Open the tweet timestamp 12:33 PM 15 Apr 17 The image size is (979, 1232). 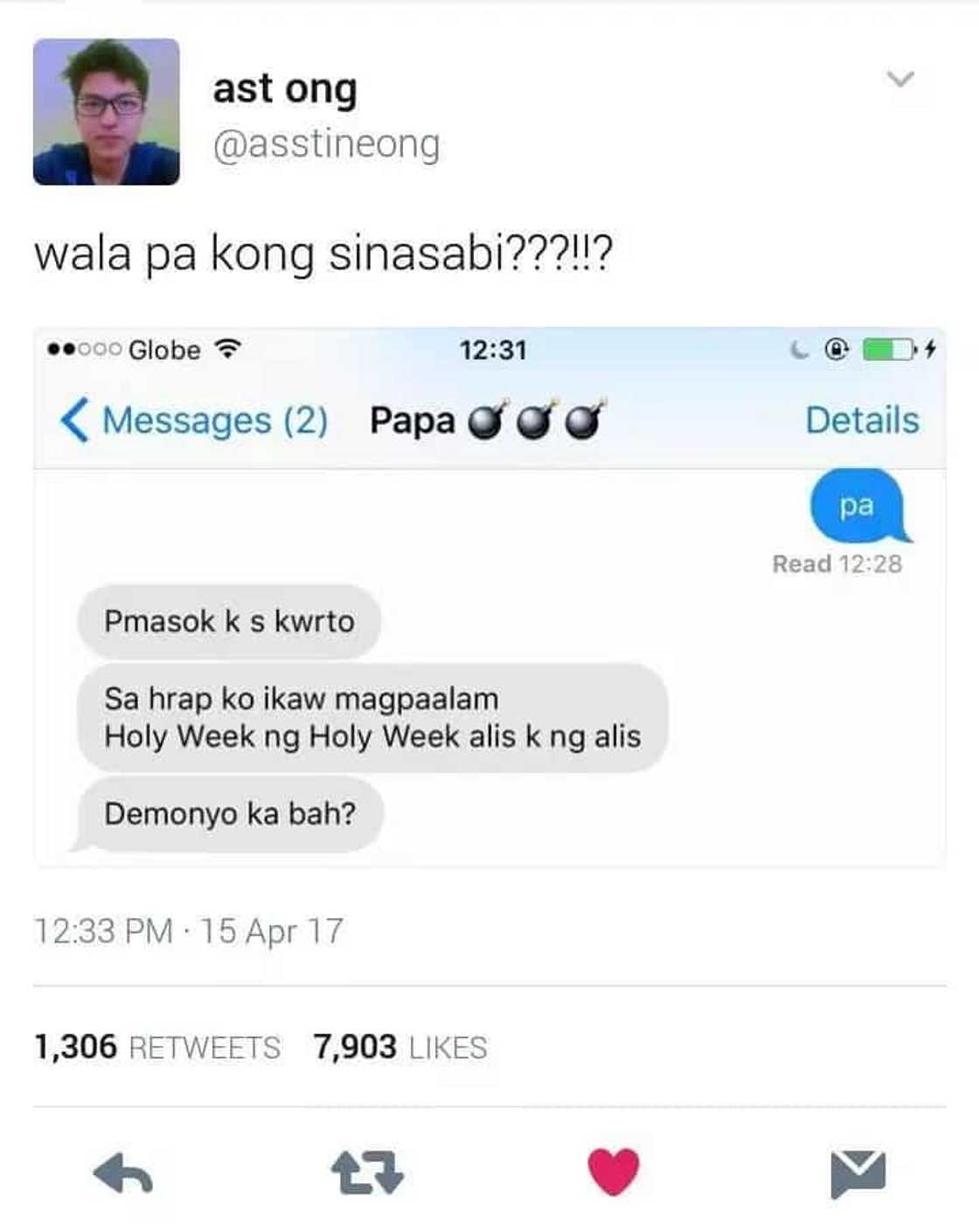(x=189, y=931)
